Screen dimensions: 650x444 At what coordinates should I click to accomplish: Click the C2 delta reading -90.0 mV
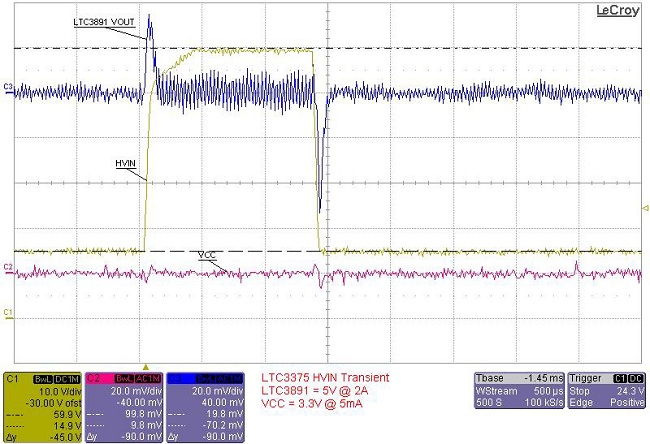pos(141,437)
